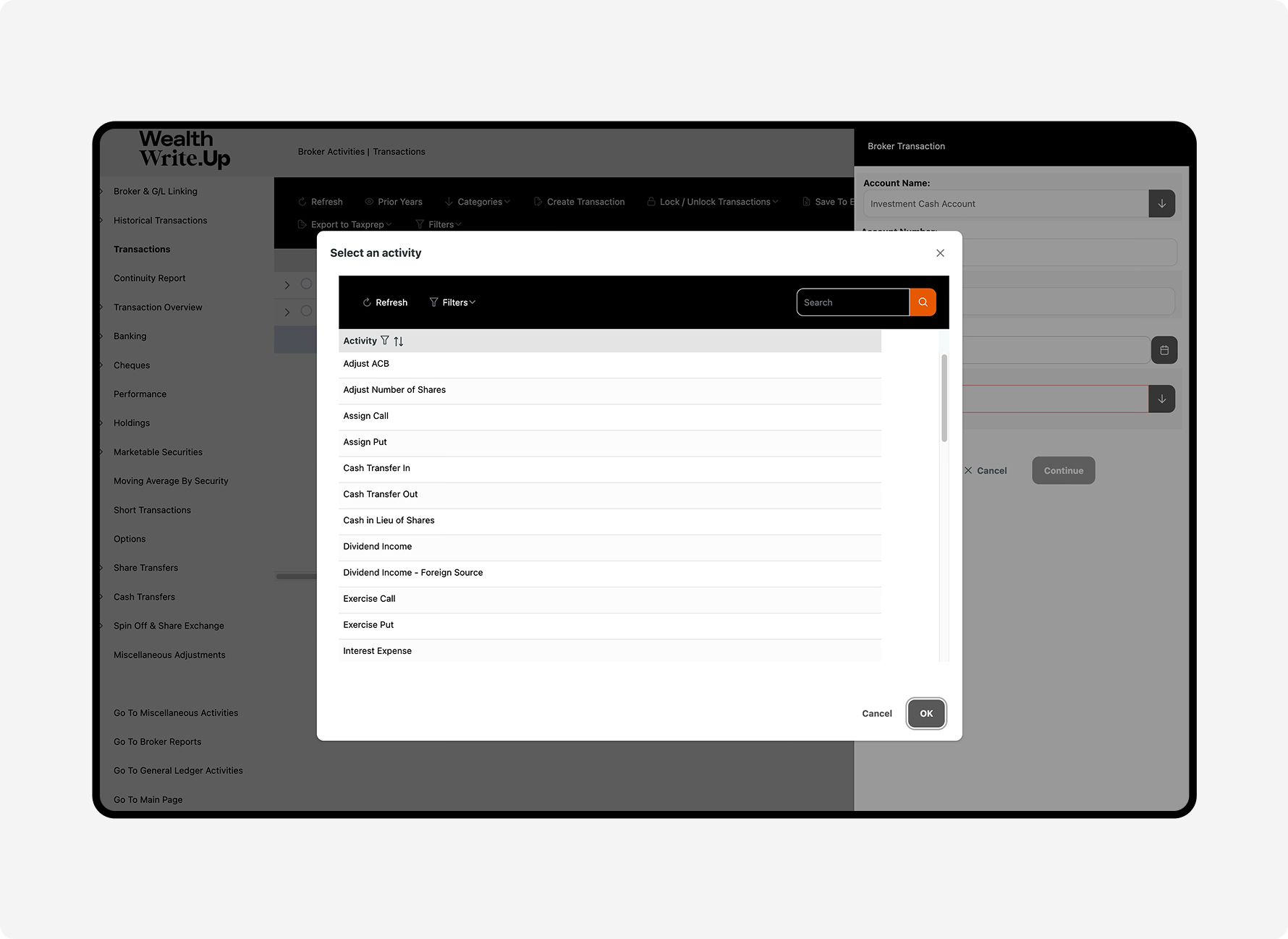Close the Select an activity dialog
The image size is (1288, 939).
coord(940,253)
